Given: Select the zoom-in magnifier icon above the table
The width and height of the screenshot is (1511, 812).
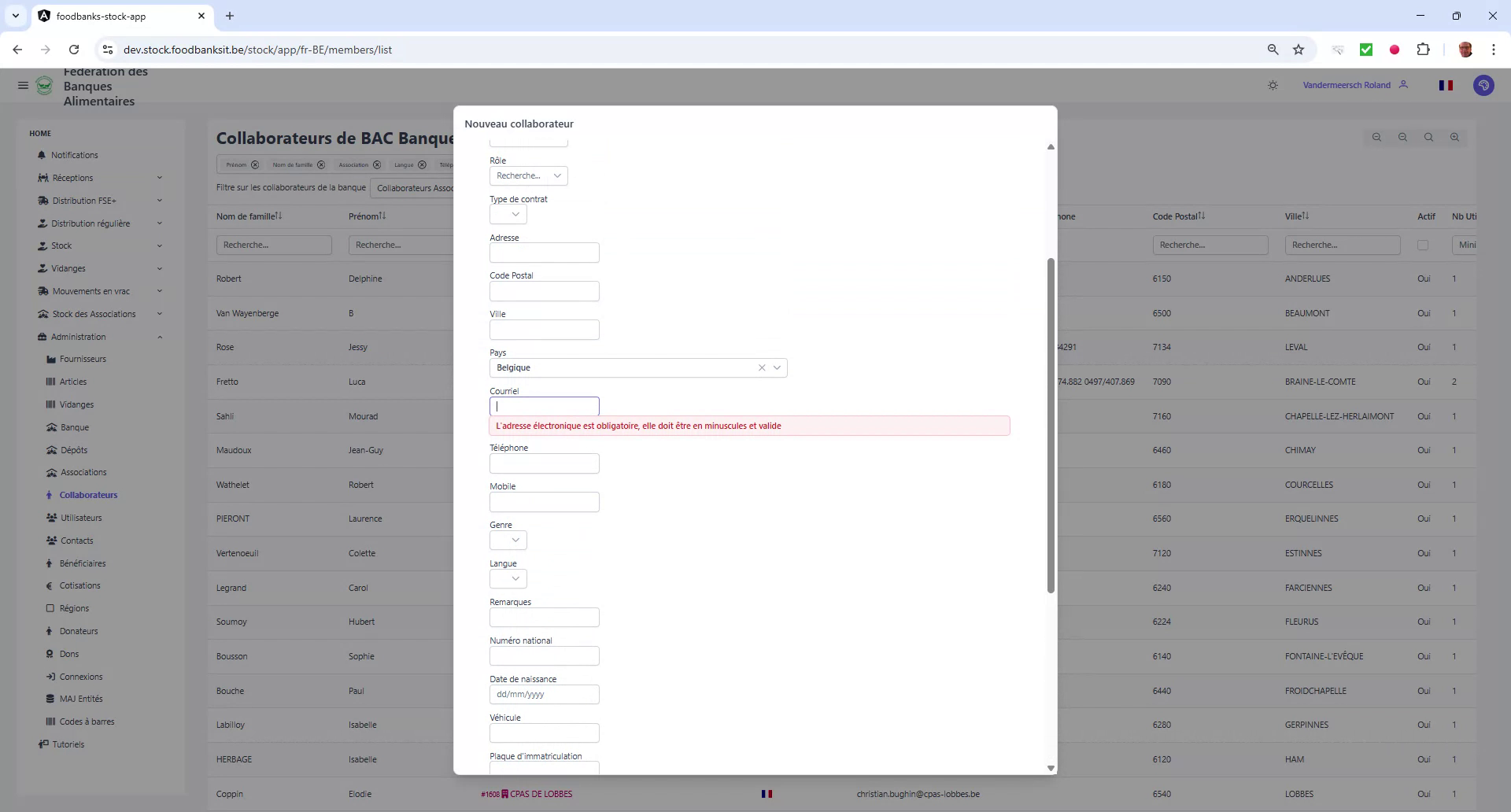Looking at the screenshot, I should pyautogui.click(x=1454, y=137).
